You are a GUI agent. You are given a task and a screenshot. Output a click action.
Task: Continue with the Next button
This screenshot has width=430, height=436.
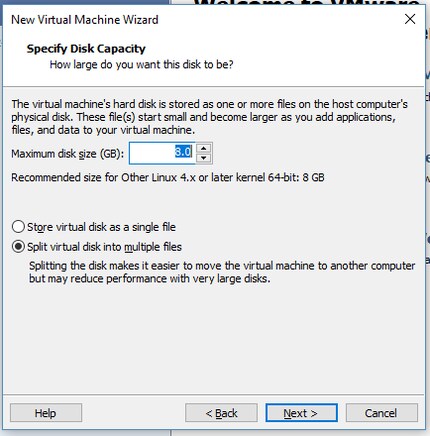pos(301,413)
